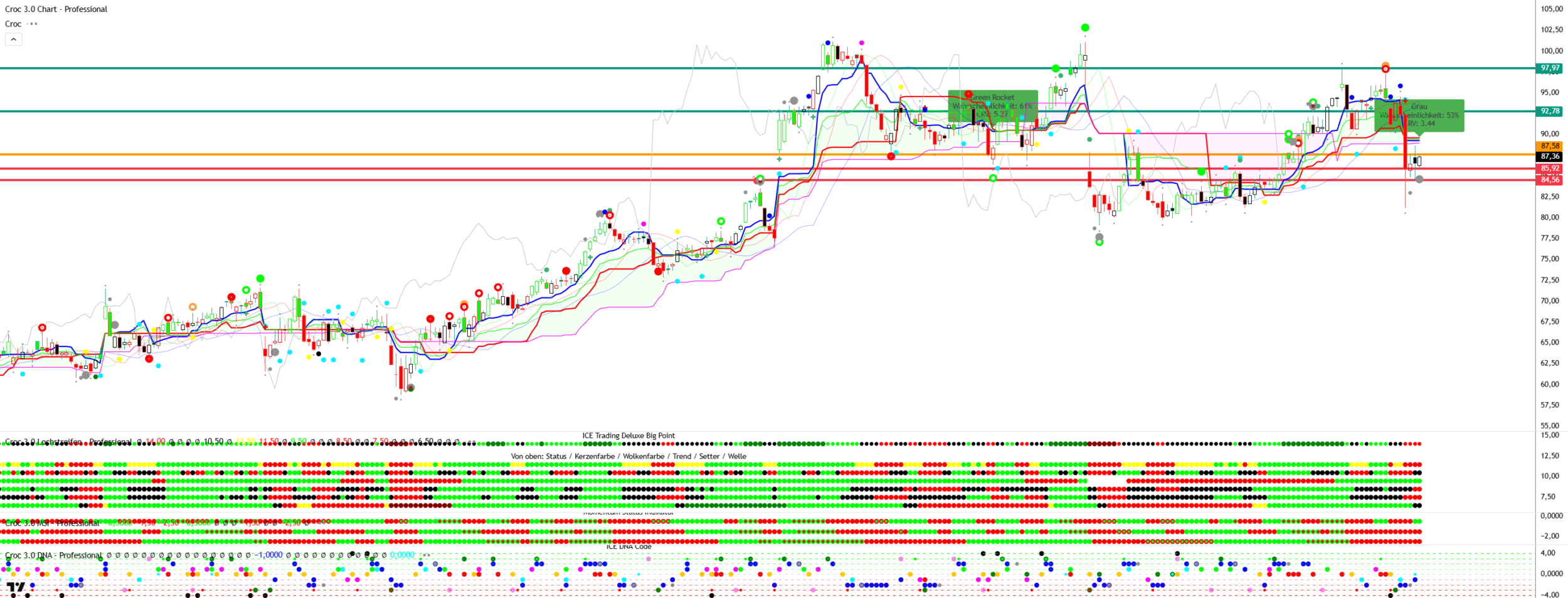The height and width of the screenshot is (598, 1568).
Task: Select the Croc 3.0 MSI - Professional legend
Action: click(x=53, y=523)
